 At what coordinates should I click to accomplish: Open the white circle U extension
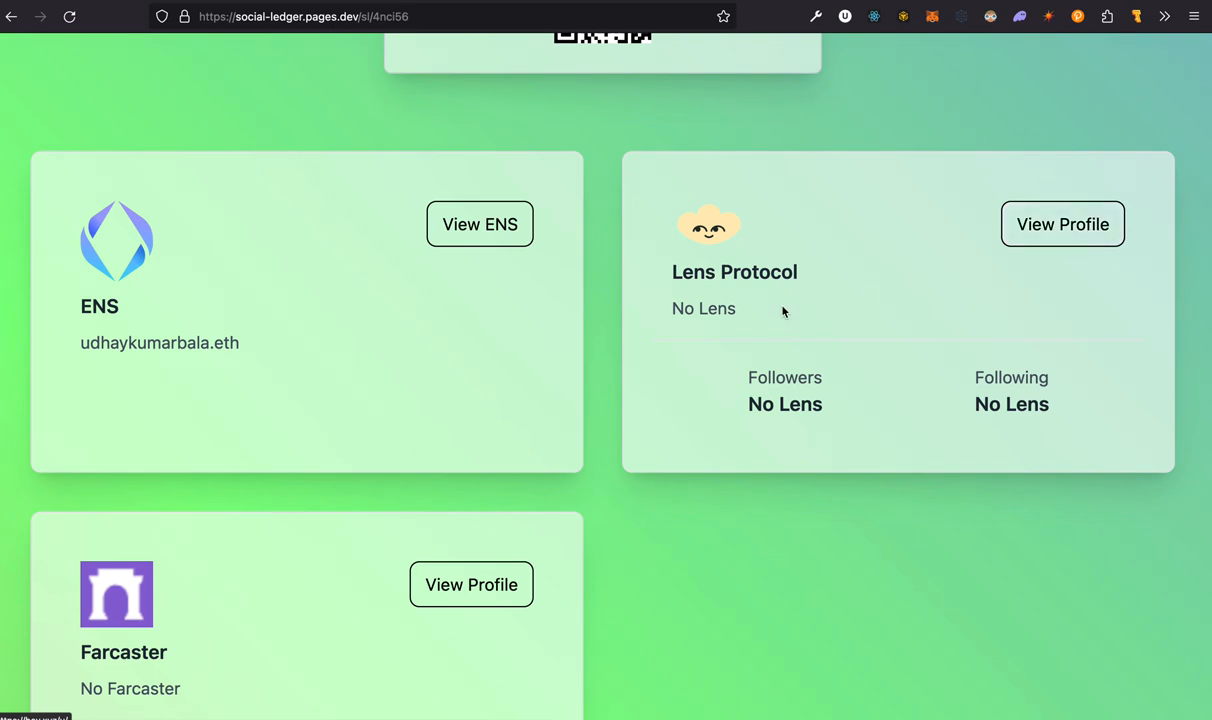[x=845, y=17]
